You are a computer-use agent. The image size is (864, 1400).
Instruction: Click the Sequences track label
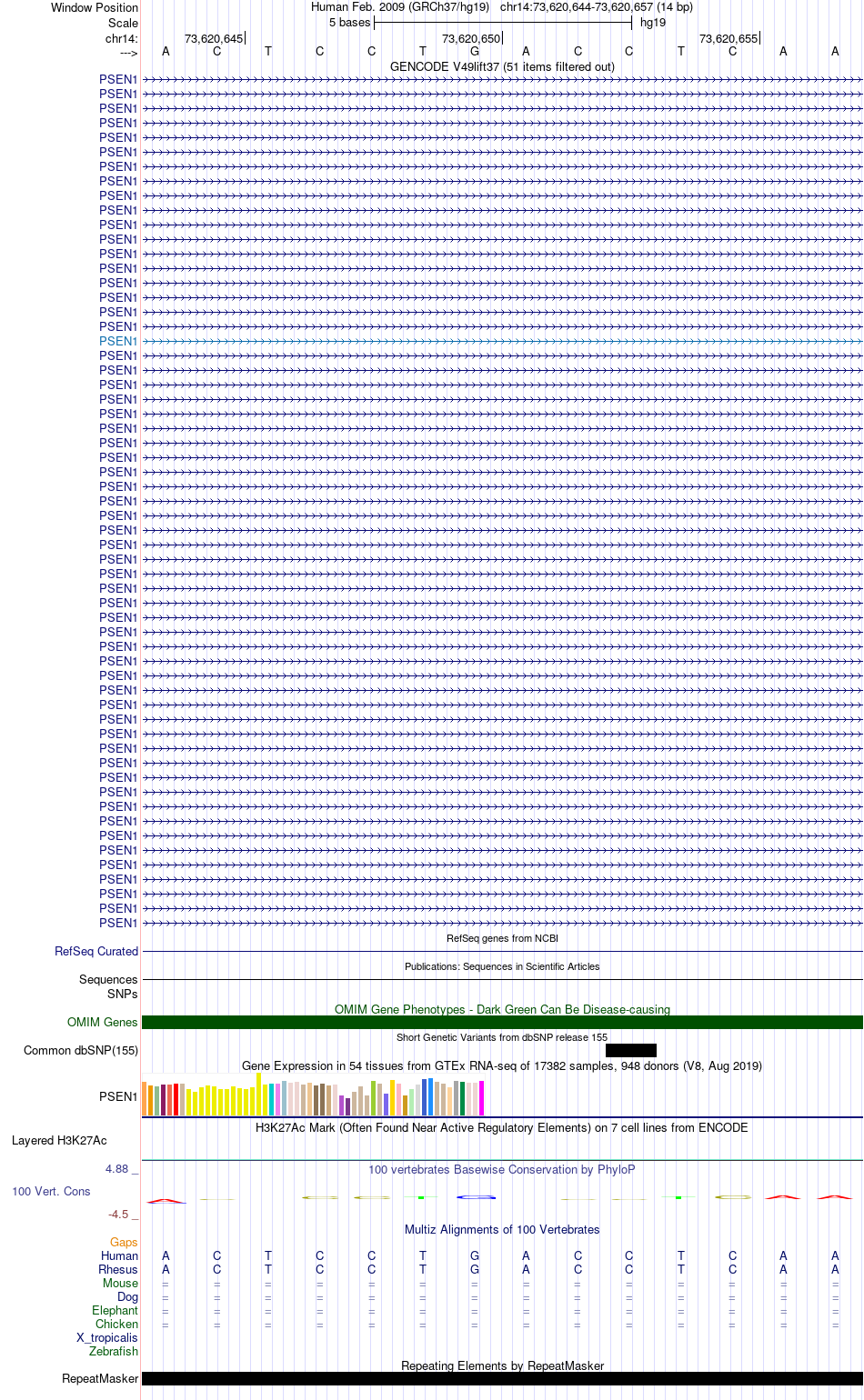[108, 980]
